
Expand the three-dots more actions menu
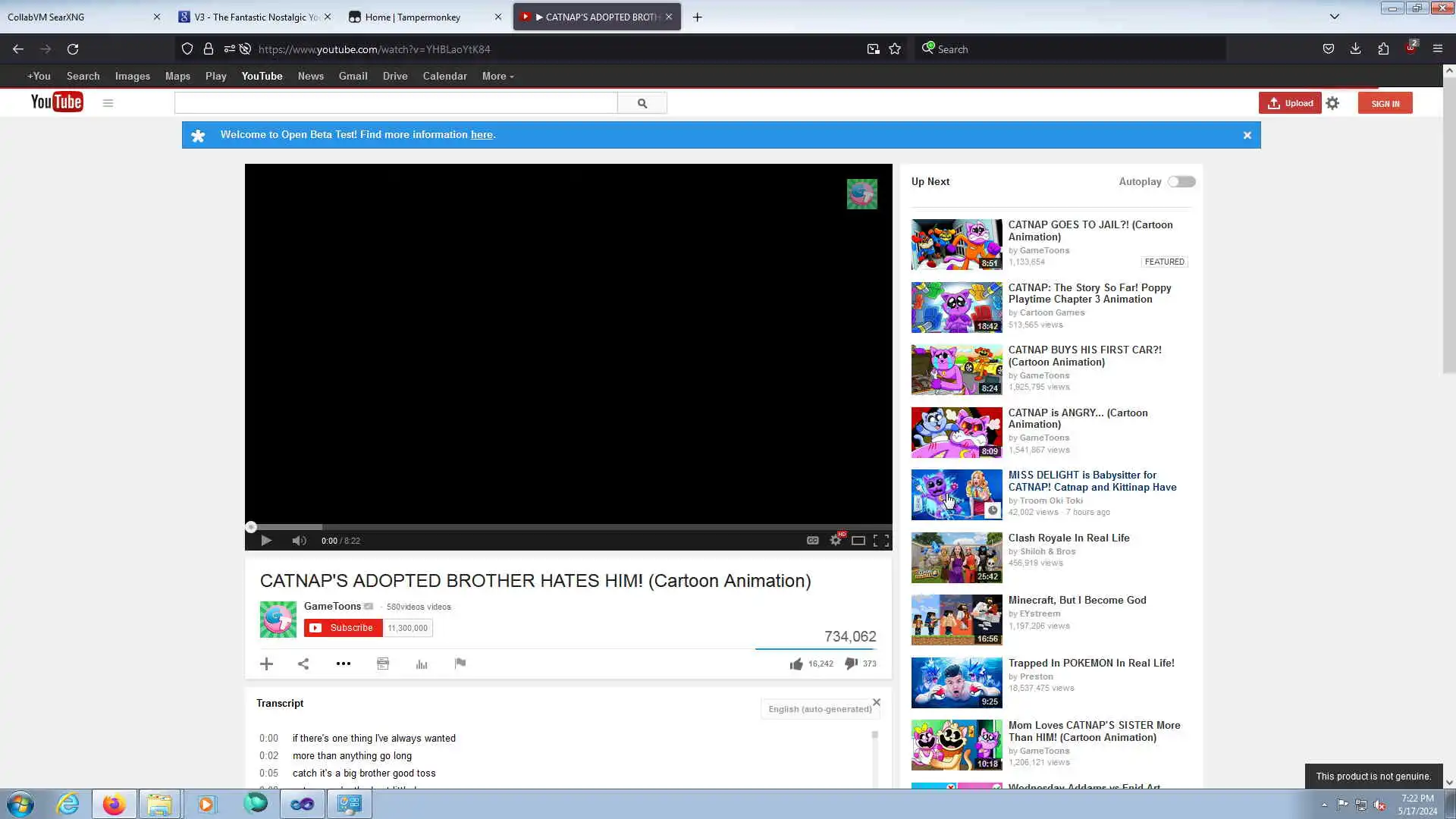tap(343, 664)
